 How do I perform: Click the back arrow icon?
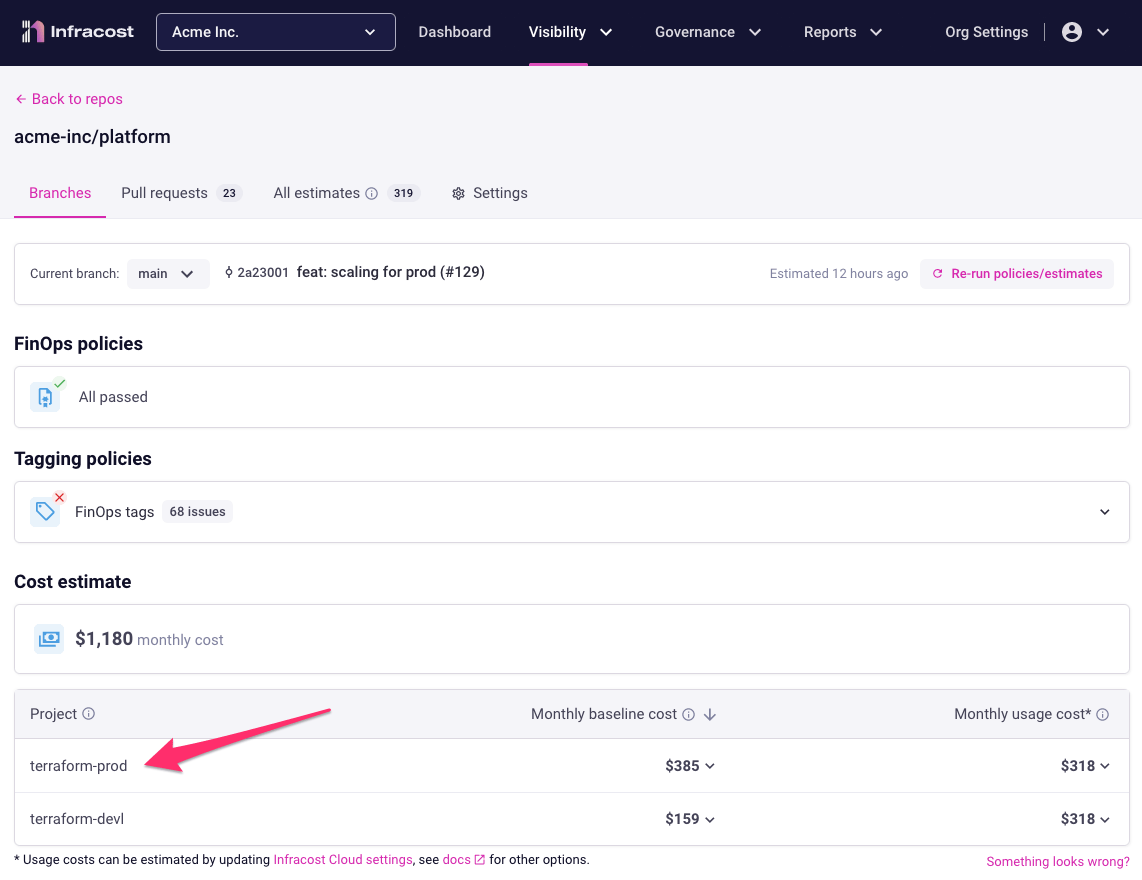pos(21,98)
